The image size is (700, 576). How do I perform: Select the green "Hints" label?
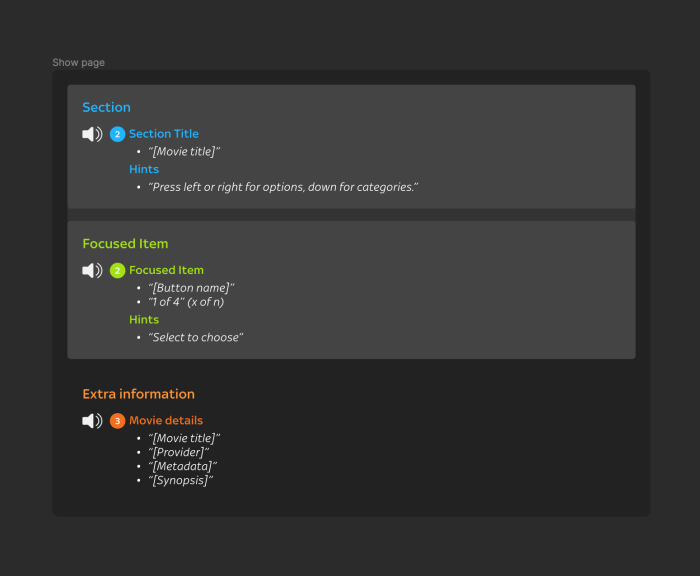(143, 320)
